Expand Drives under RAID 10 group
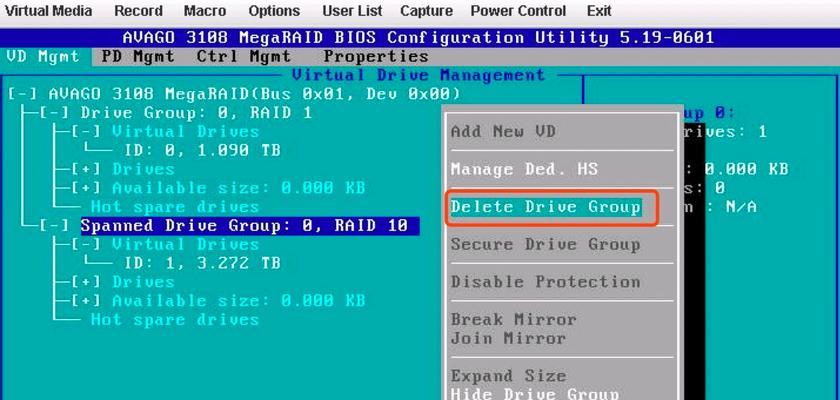 [86, 282]
